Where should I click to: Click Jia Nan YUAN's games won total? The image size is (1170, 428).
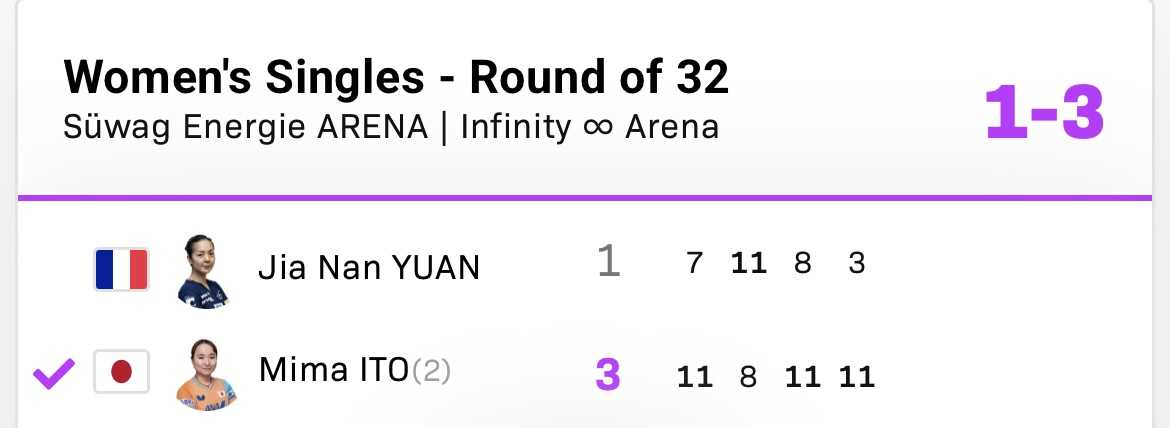click(x=608, y=263)
